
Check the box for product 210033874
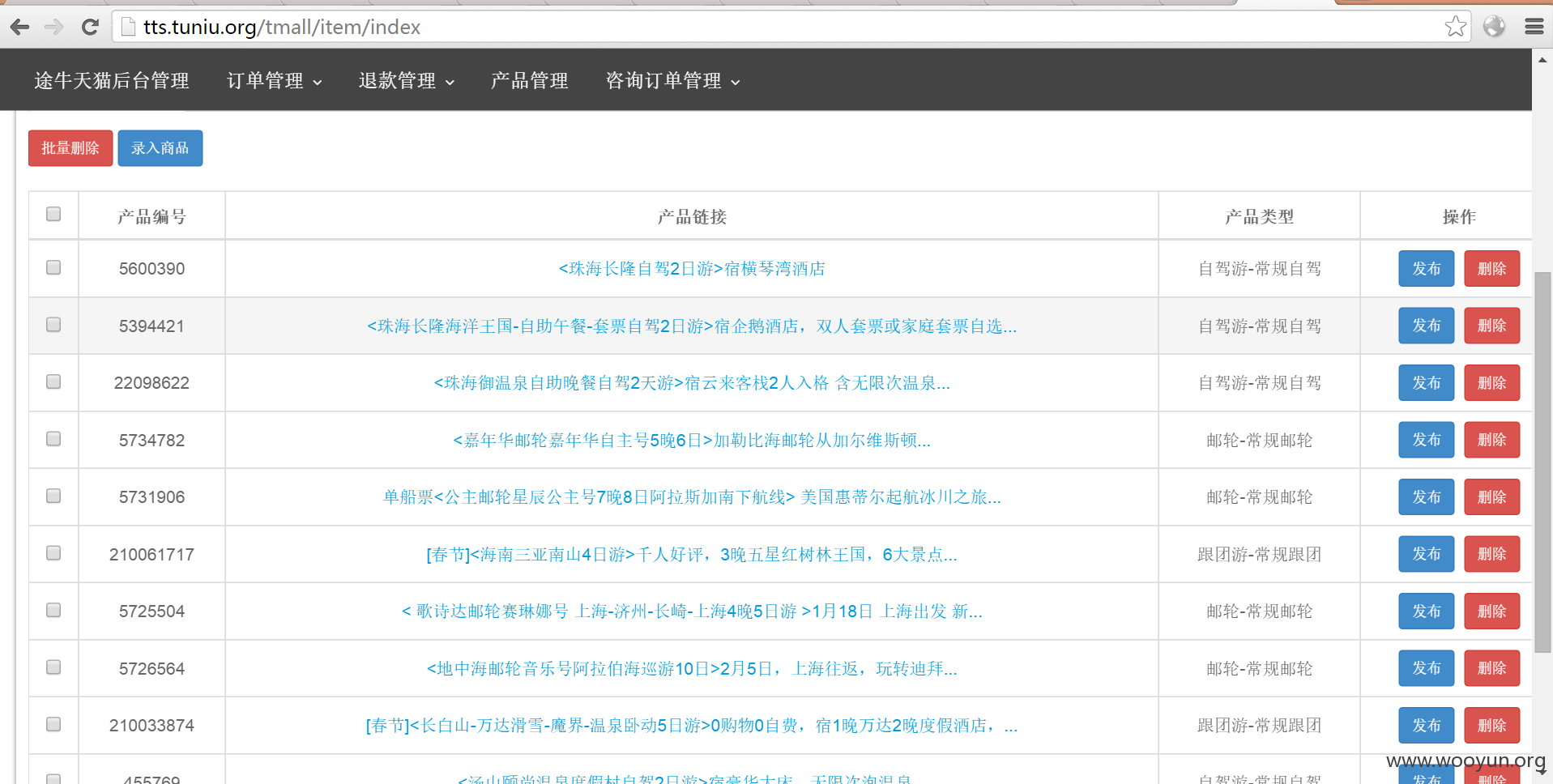pos(53,724)
